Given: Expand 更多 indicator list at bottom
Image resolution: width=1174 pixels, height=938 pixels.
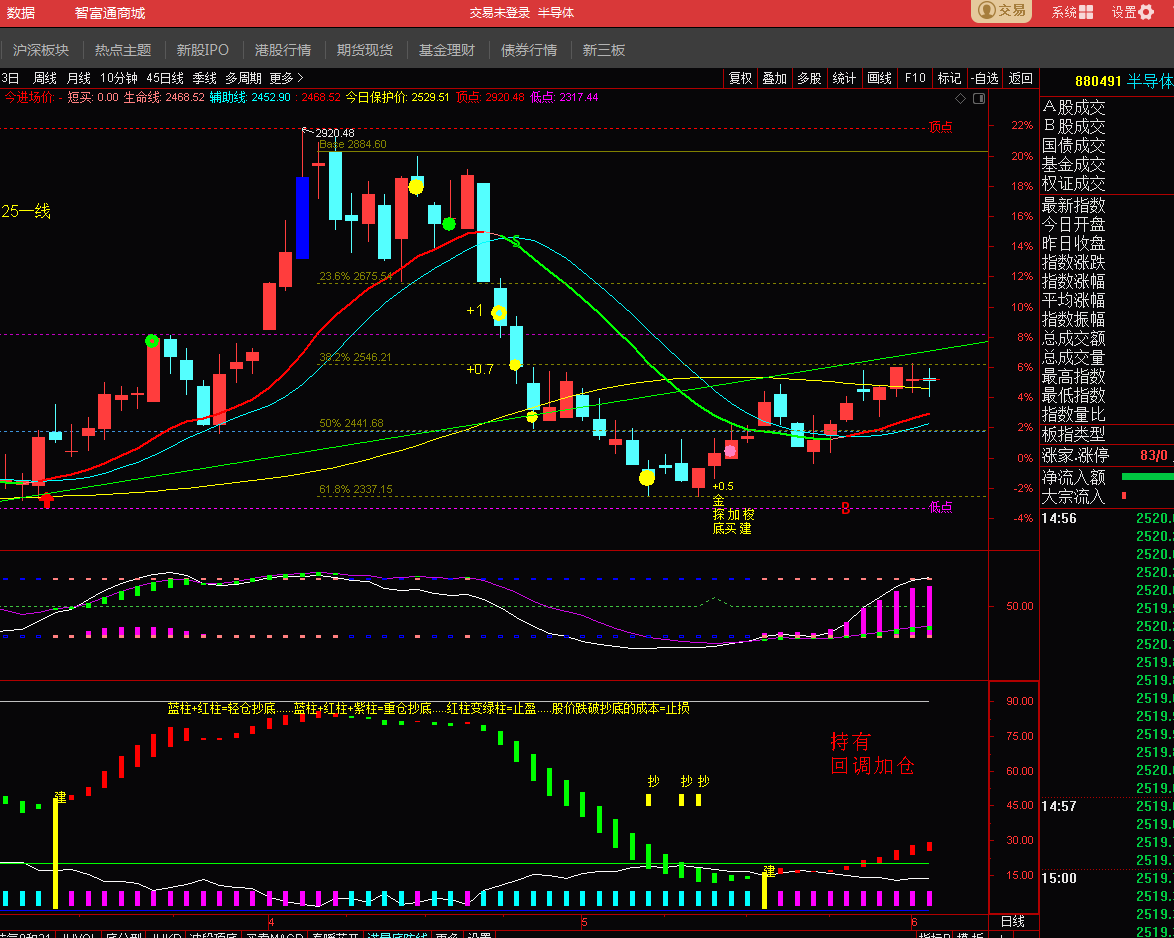Looking at the screenshot, I should point(447,935).
